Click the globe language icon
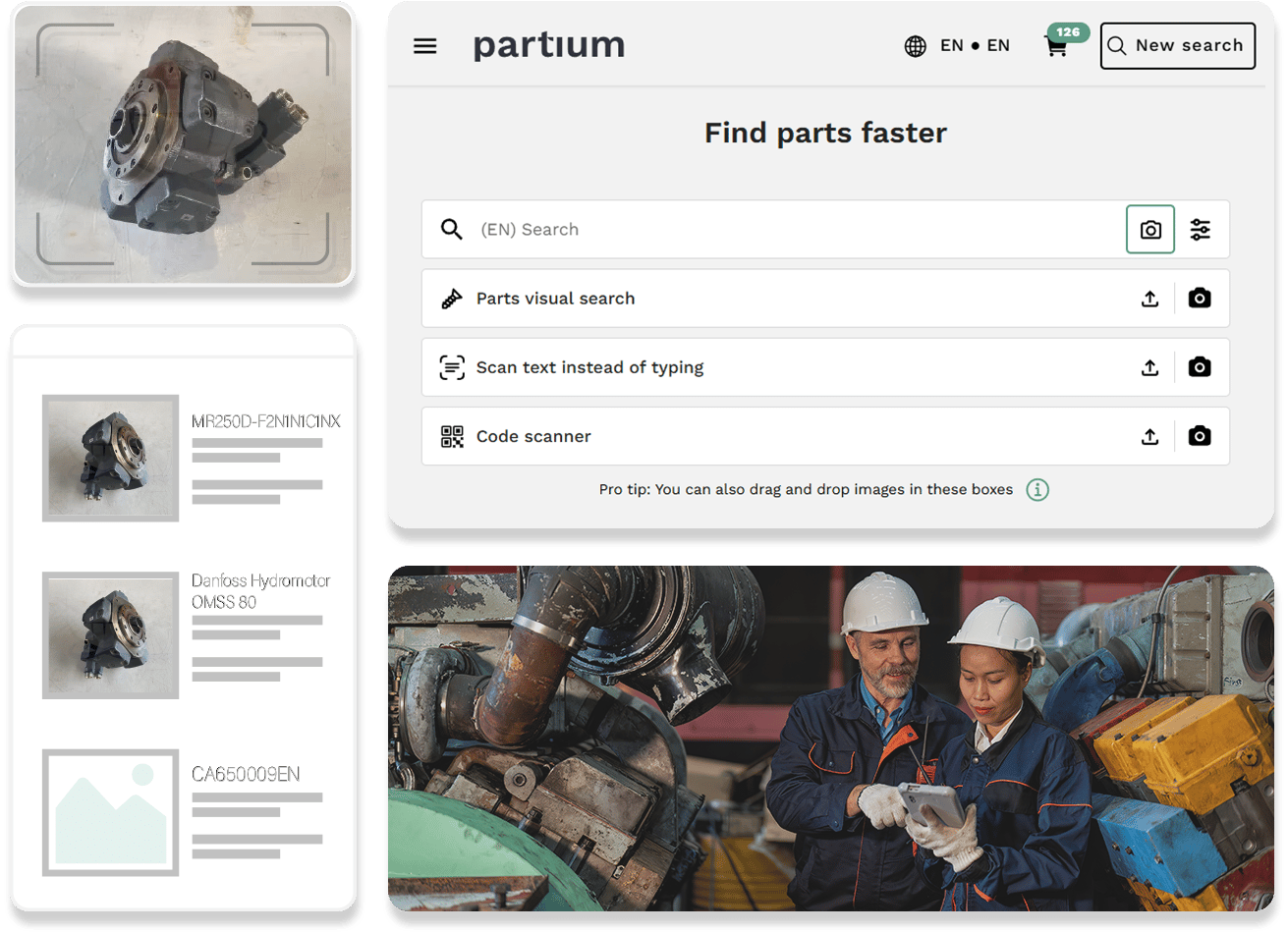 pyautogui.click(x=915, y=46)
